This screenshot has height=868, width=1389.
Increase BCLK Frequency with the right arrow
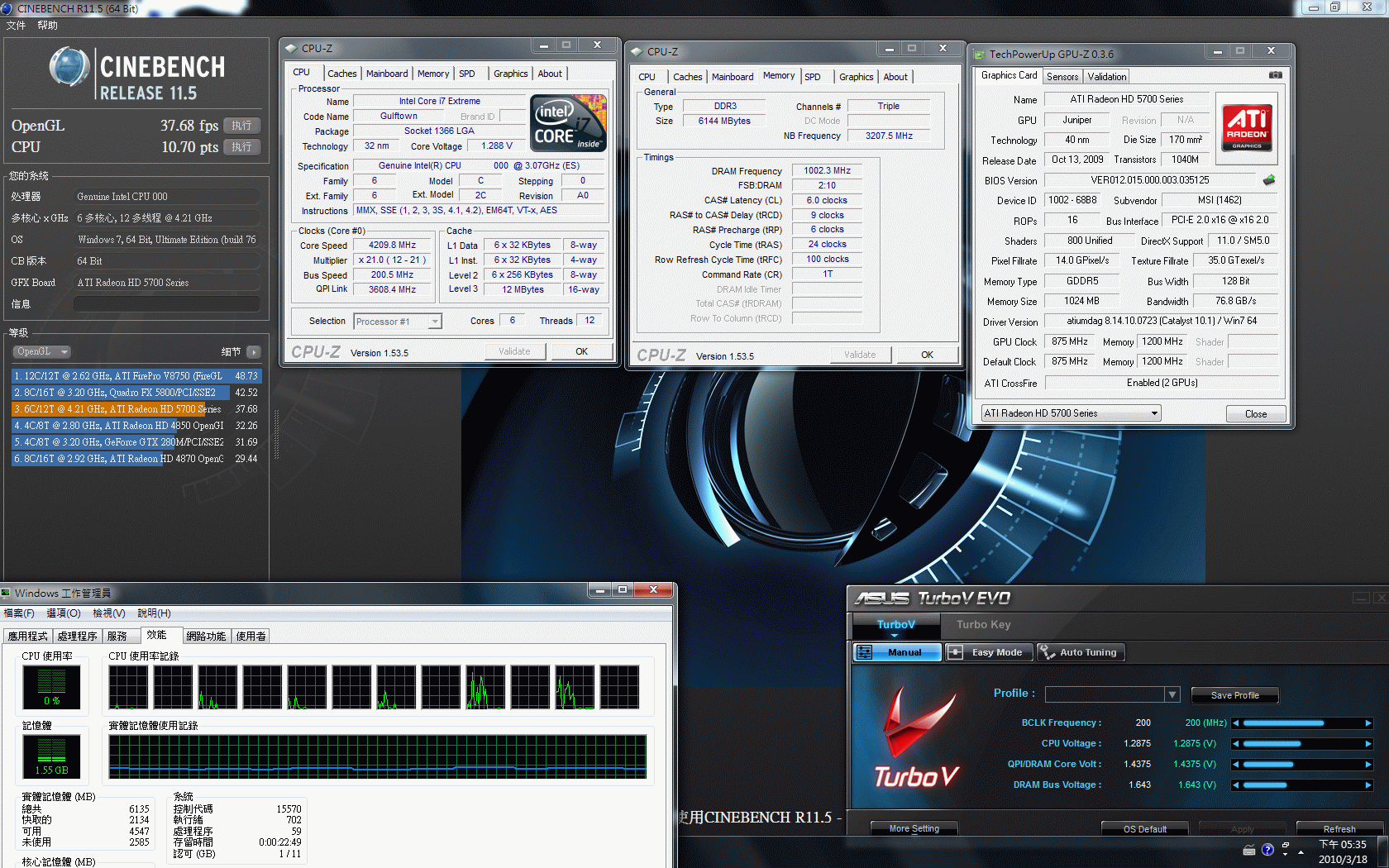pos(1368,723)
